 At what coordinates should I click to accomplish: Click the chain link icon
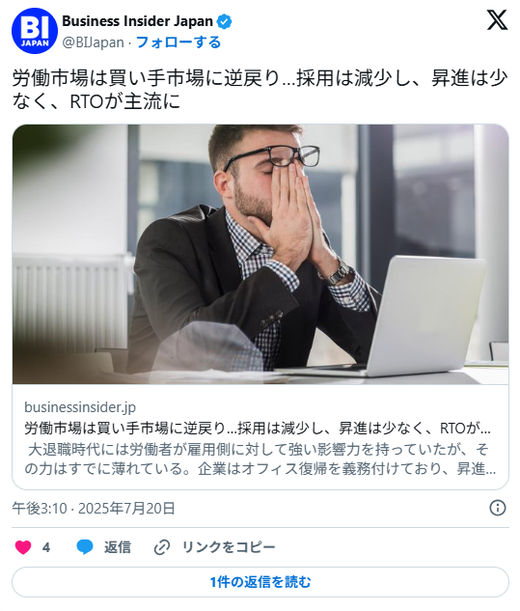(x=162, y=547)
